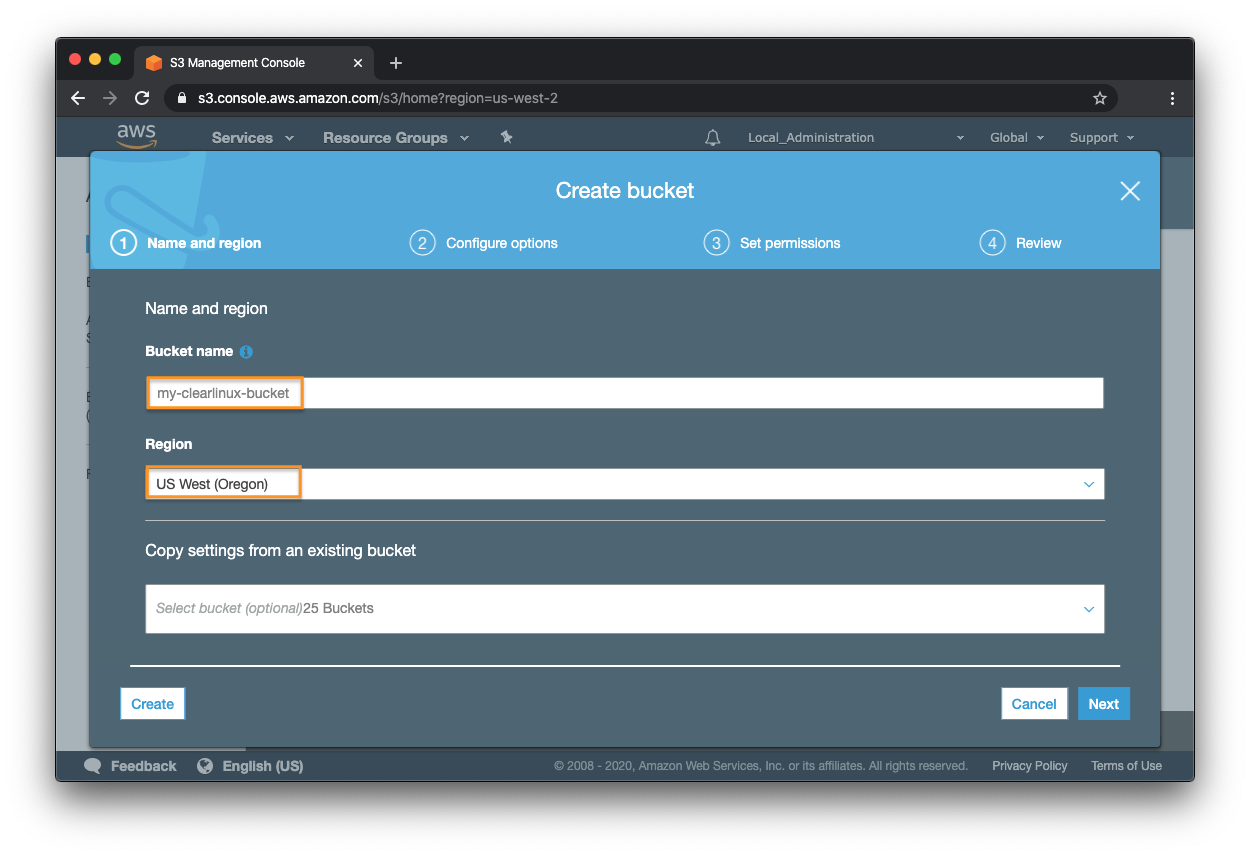Click the Feedback speech bubble icon
Viewport: 1250px width, 855px height.
click(93, 766)
